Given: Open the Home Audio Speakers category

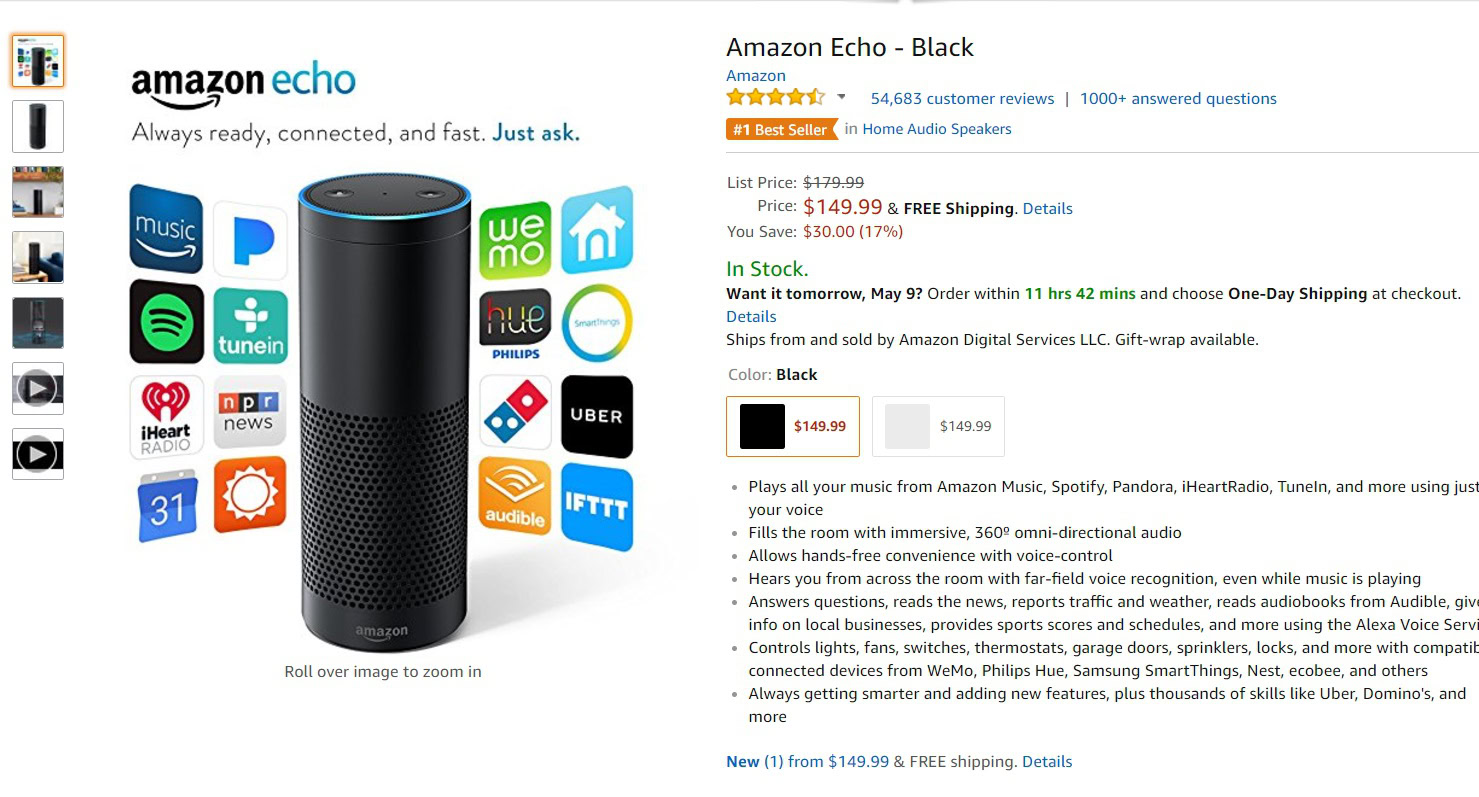Looking at the screenshot, I should (x=937, y=129).
